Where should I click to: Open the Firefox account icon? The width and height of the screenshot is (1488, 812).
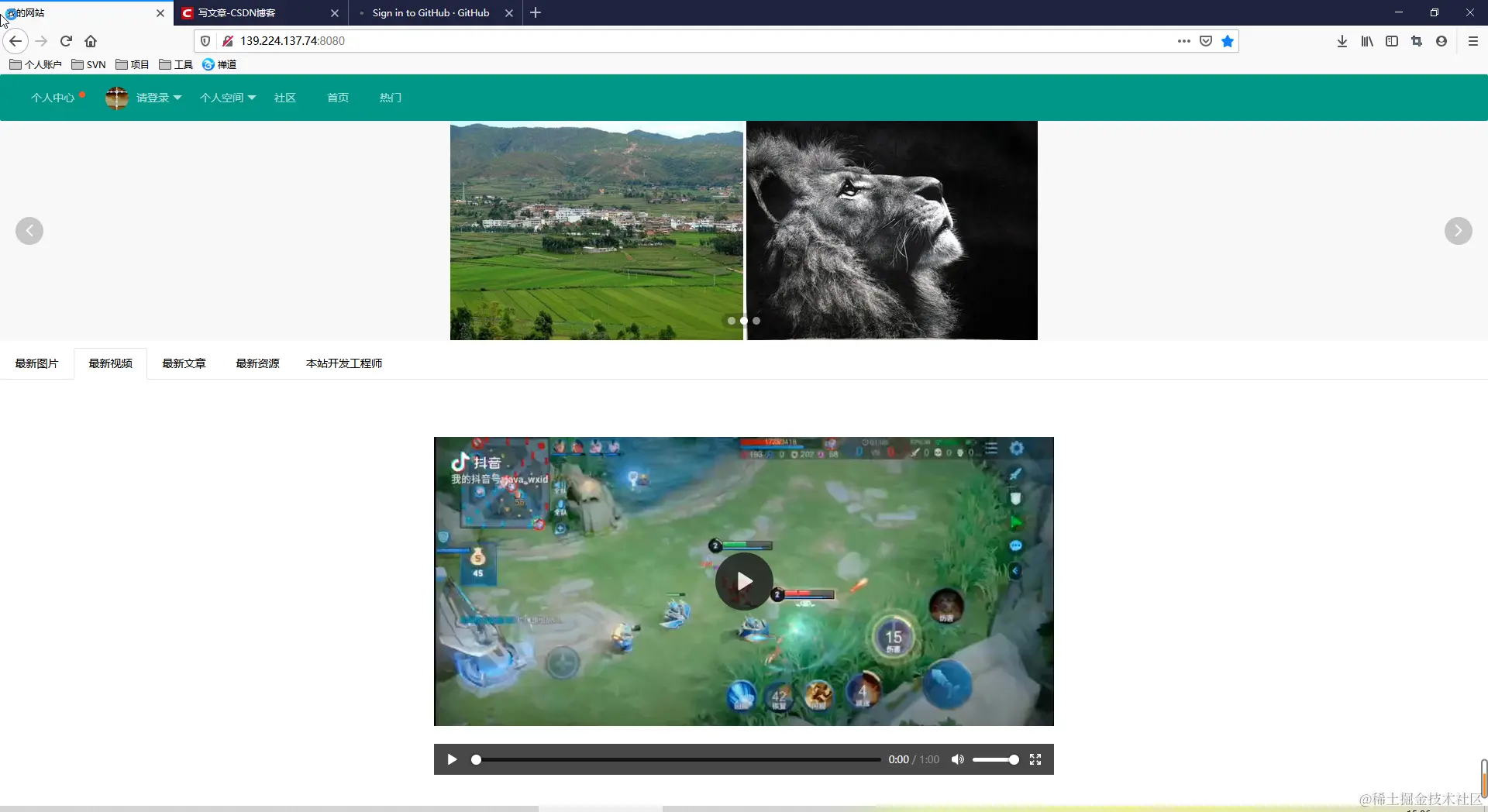point(1441,41)
